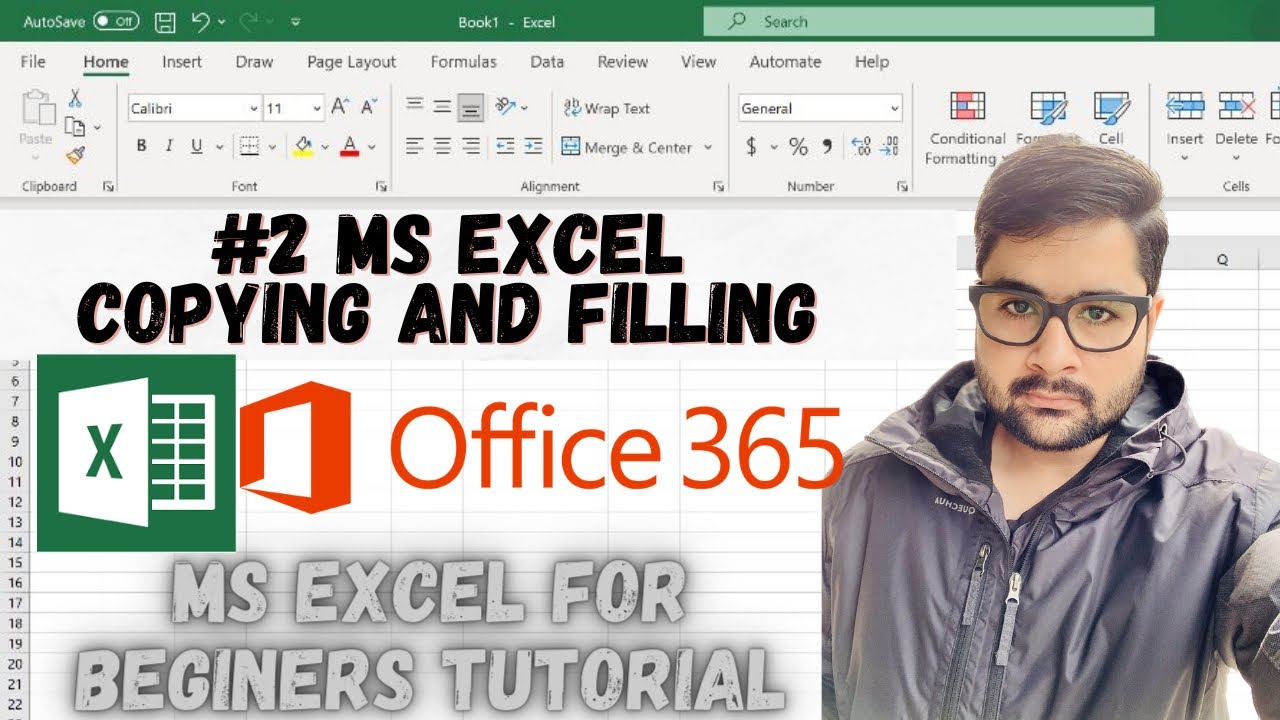Open the Review tab
Image resolution: width=1280 pixels, height=720 pixels.
pos(623,62)
